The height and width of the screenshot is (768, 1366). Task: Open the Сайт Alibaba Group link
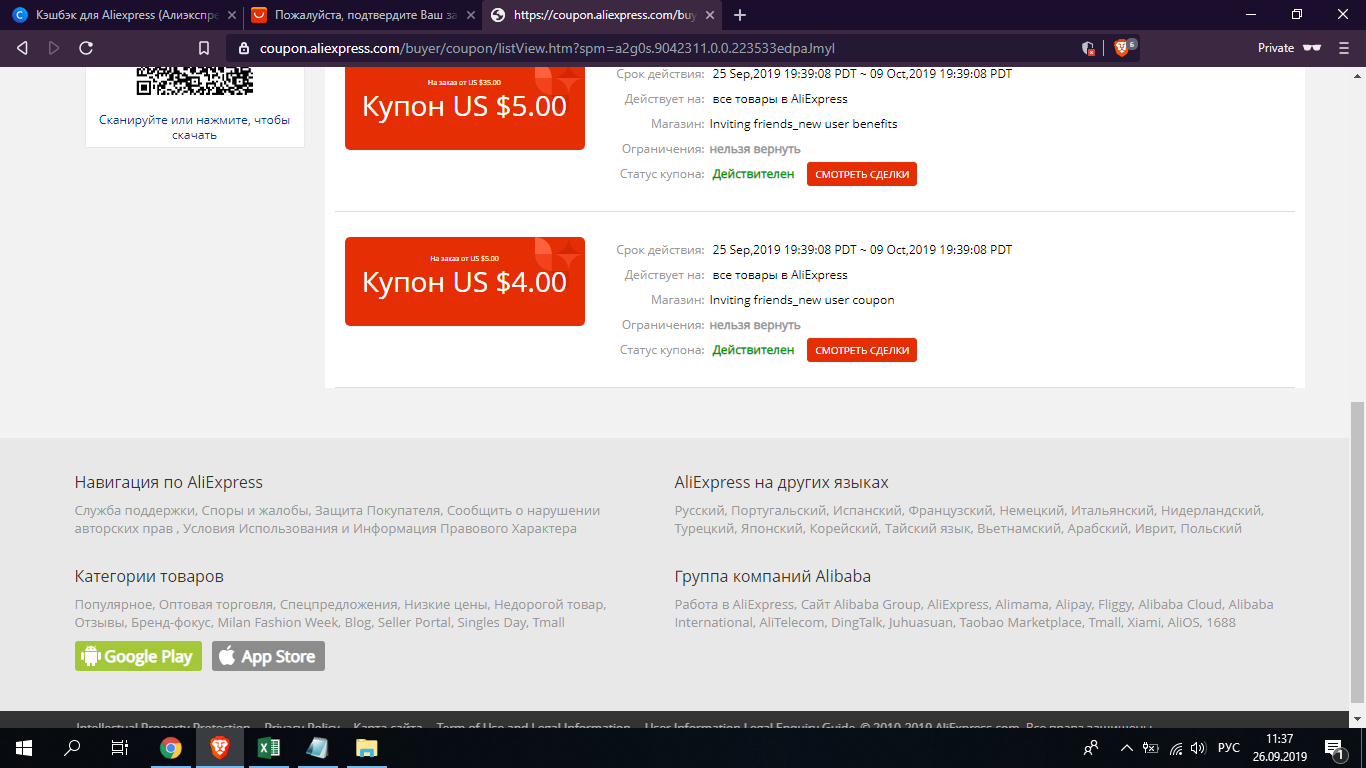860,604
